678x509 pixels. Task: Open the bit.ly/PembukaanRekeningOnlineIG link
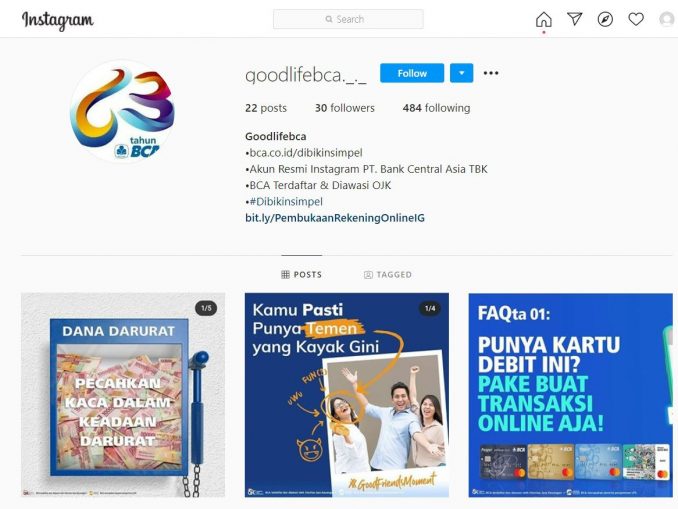[x=335, y=218]
